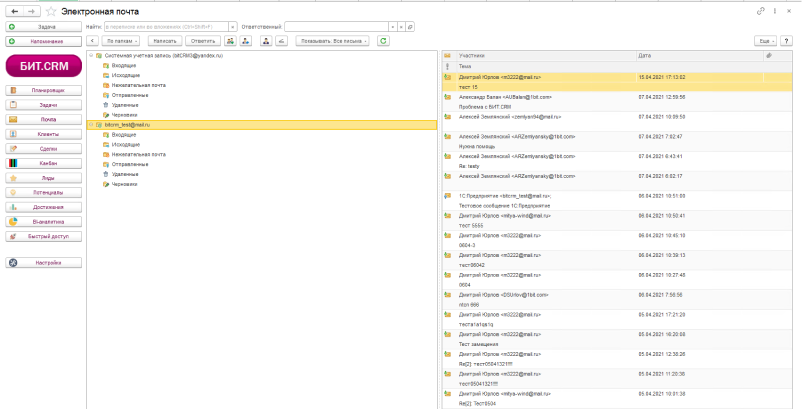
Task: Select Нежелательная почта under bitCRM3@yandex.ru account
Action: (139, 85)
